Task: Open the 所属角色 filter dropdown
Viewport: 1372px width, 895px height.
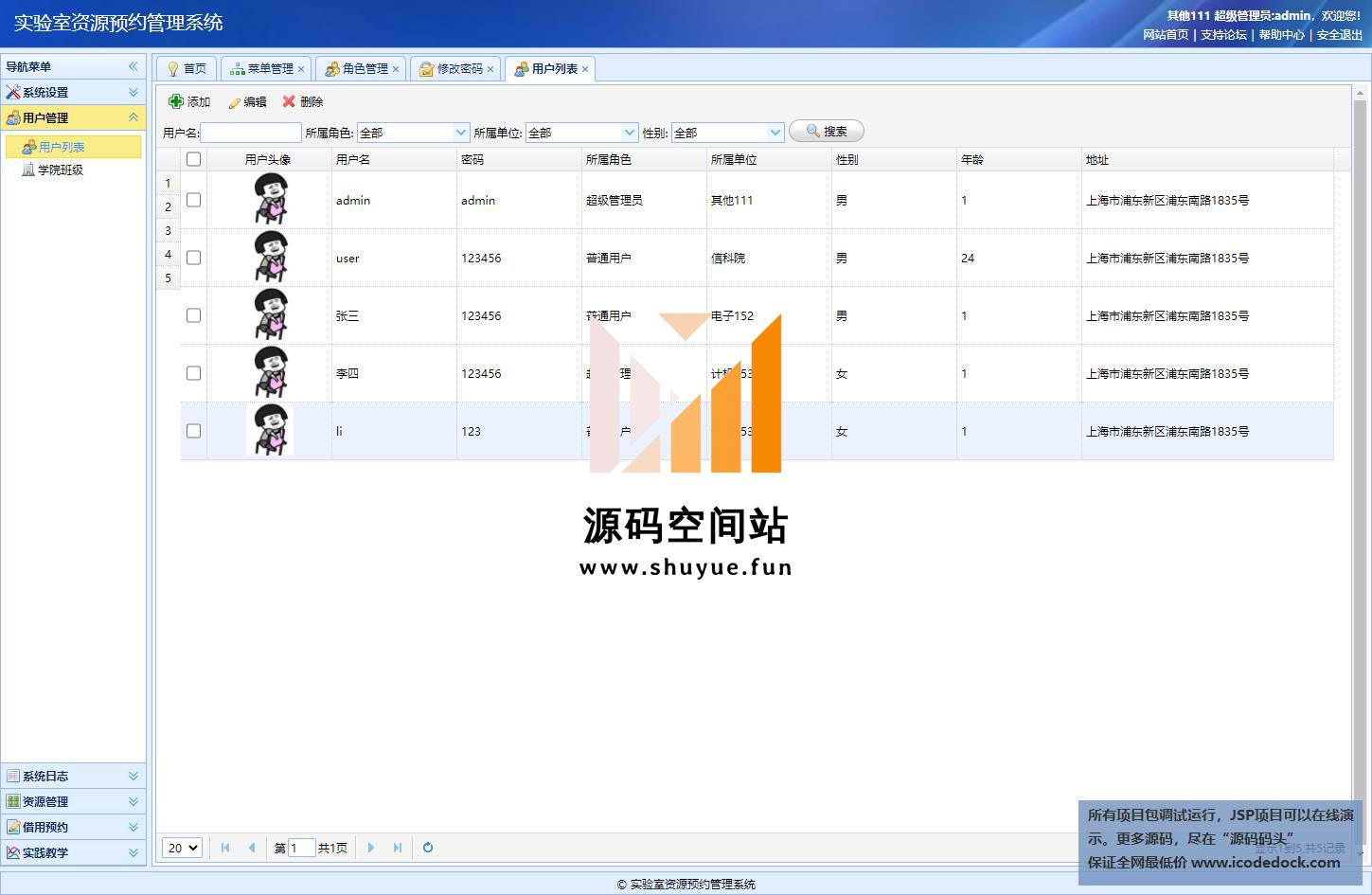Action: pos(461,133)
